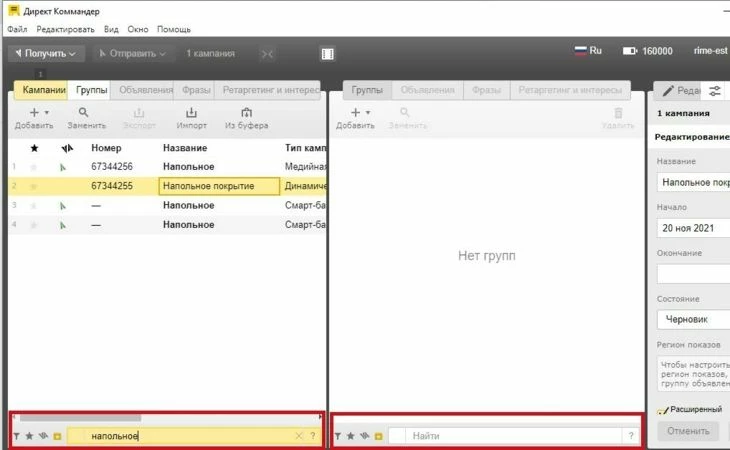This screenshot has width=730, height=450.
Task: Click the collapse panels arrows icon
Action: pyautogui.click(x=267, y=54)
